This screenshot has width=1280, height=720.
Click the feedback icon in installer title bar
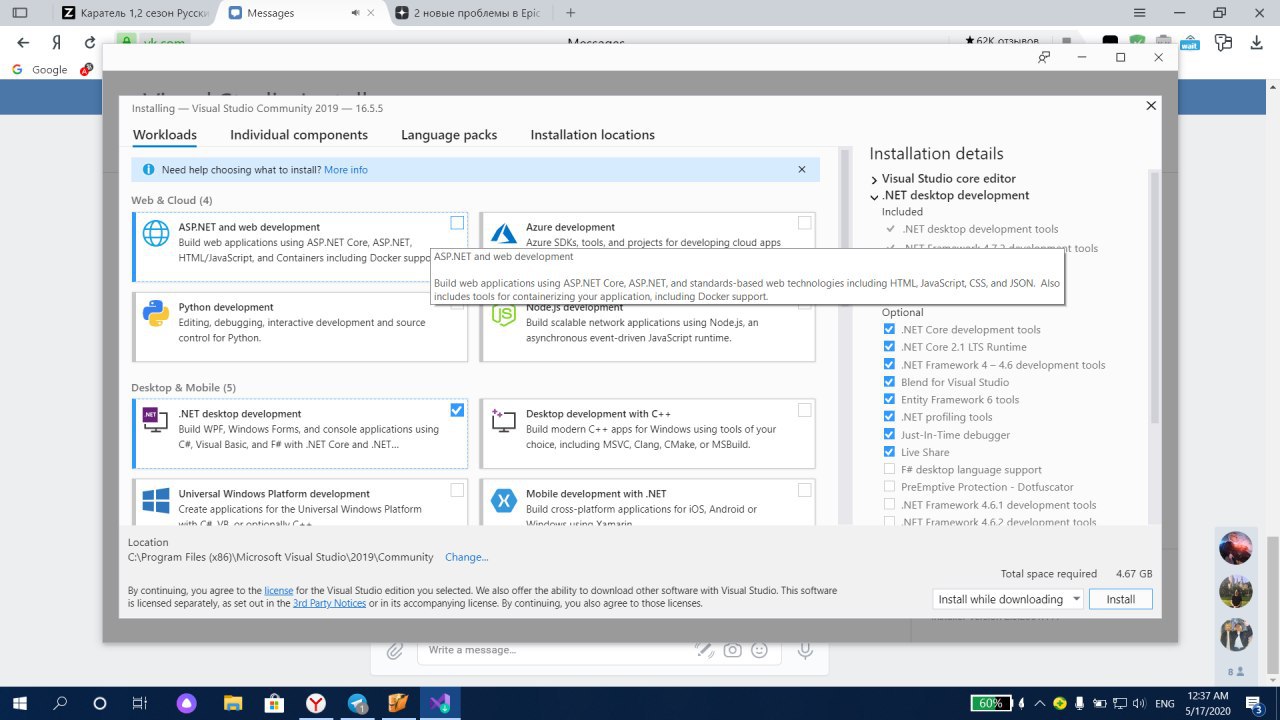point(1044,58)
